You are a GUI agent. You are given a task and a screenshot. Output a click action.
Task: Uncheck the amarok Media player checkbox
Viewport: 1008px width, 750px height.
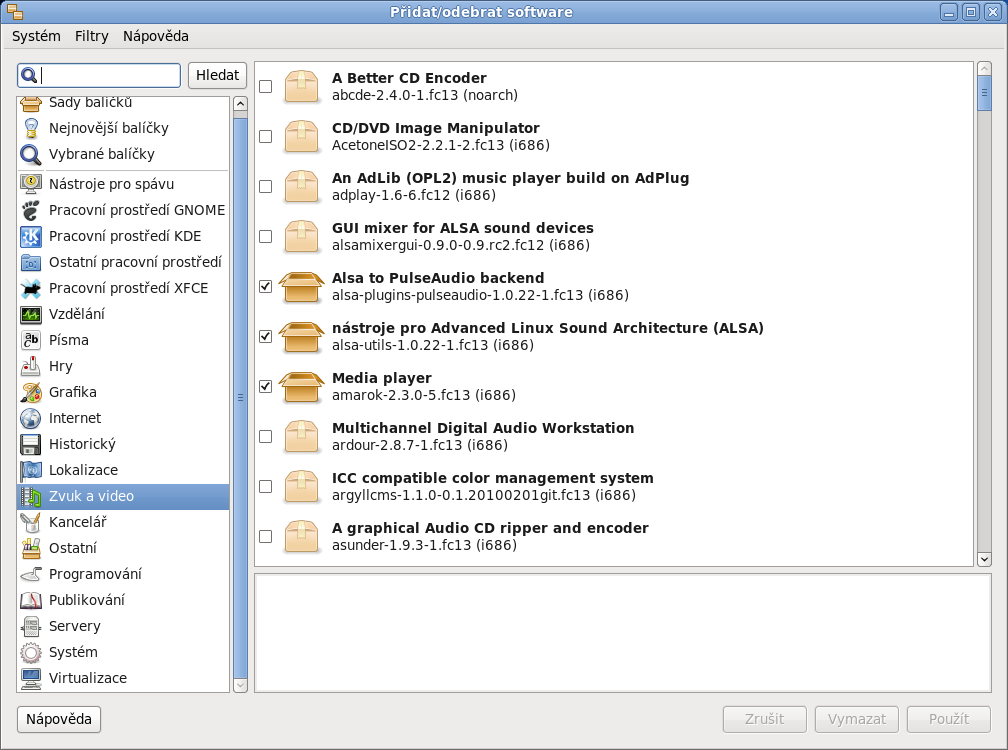tap(266, 387)
